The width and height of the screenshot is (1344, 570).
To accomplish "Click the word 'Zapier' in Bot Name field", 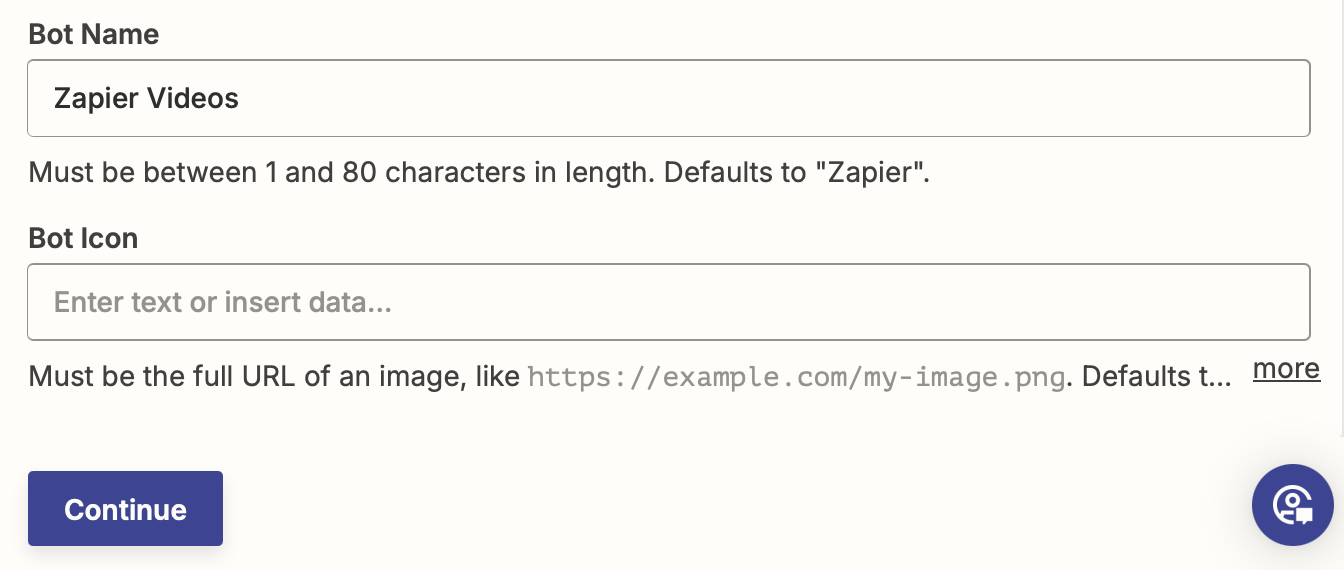I will [x=96, y=98].
